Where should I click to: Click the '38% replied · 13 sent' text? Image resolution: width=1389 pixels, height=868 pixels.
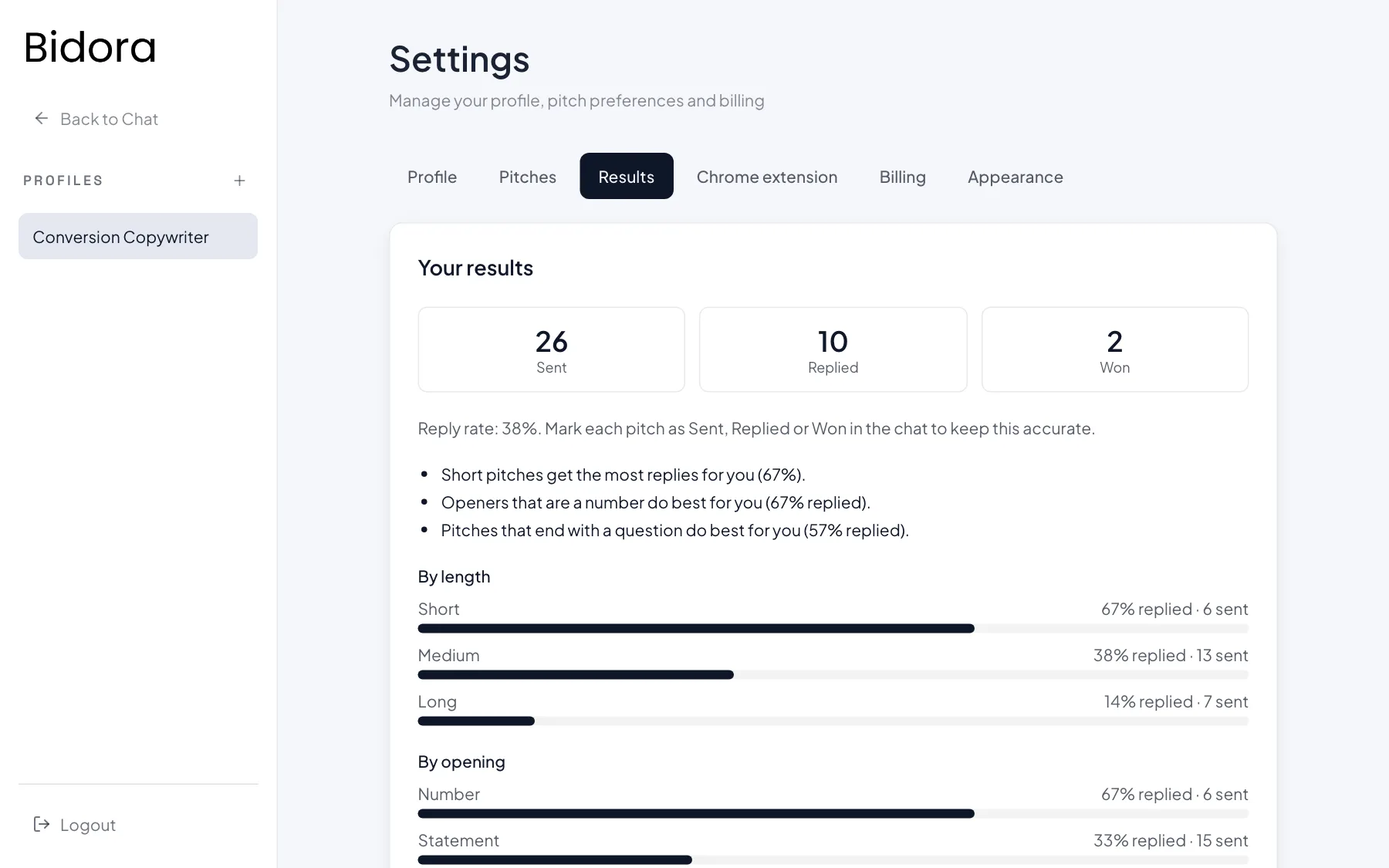(x=1171, y=655)
